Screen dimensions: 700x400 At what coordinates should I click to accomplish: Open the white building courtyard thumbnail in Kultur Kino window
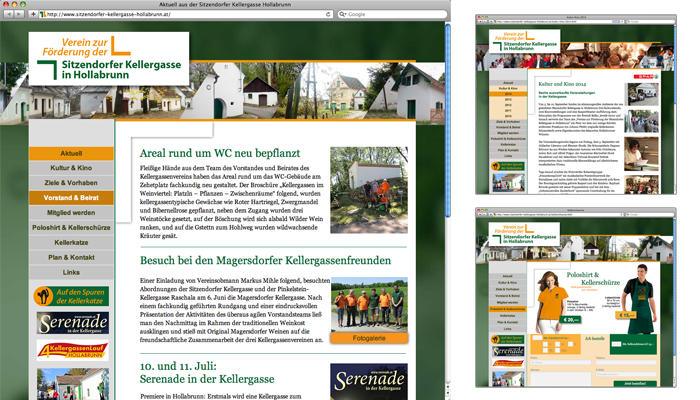point(642,94)
